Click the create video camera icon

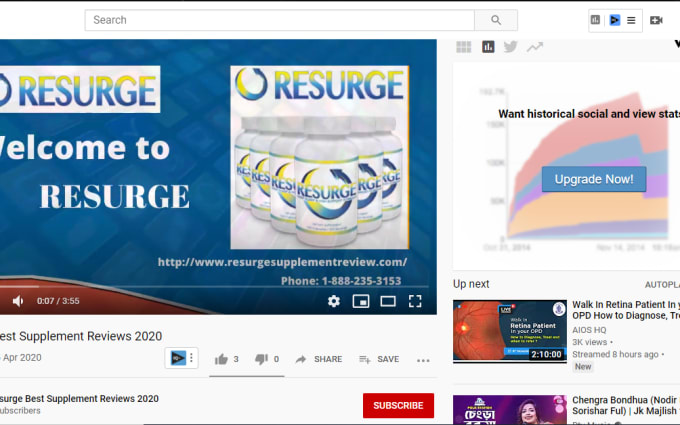click(656, 20)
